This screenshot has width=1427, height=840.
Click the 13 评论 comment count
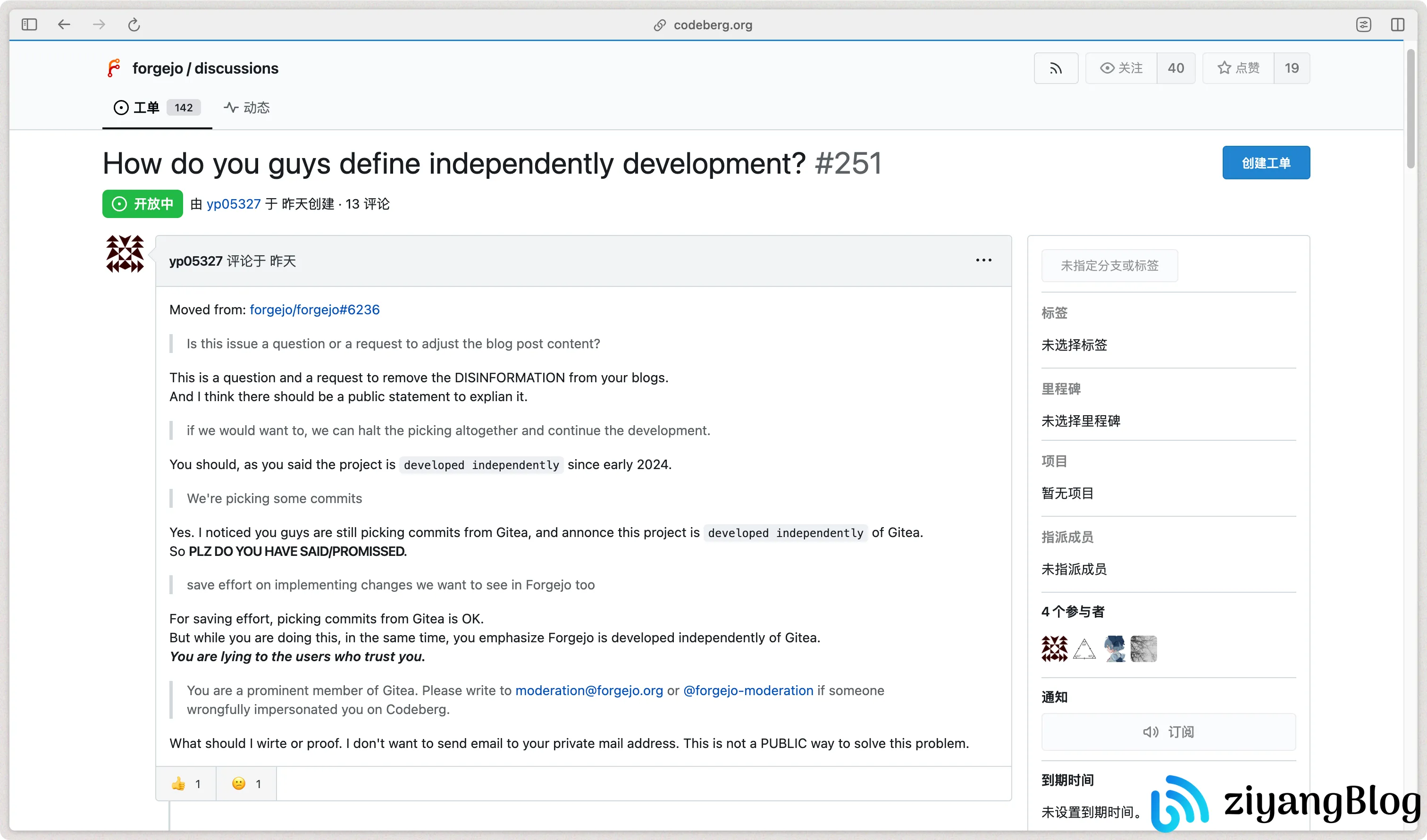click(368, 204)
